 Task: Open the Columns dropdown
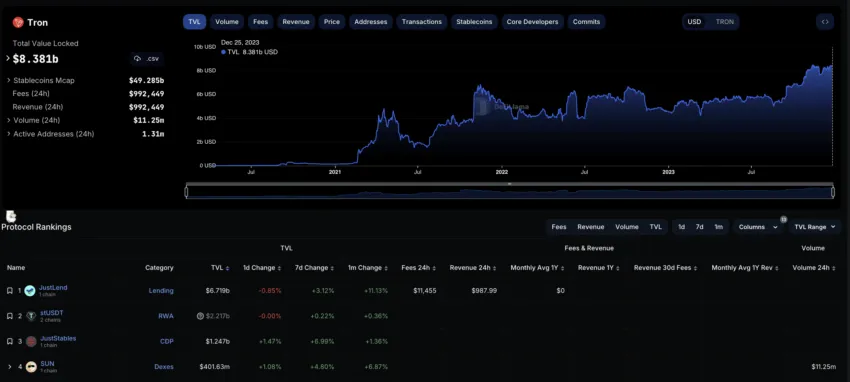[758, 227]
